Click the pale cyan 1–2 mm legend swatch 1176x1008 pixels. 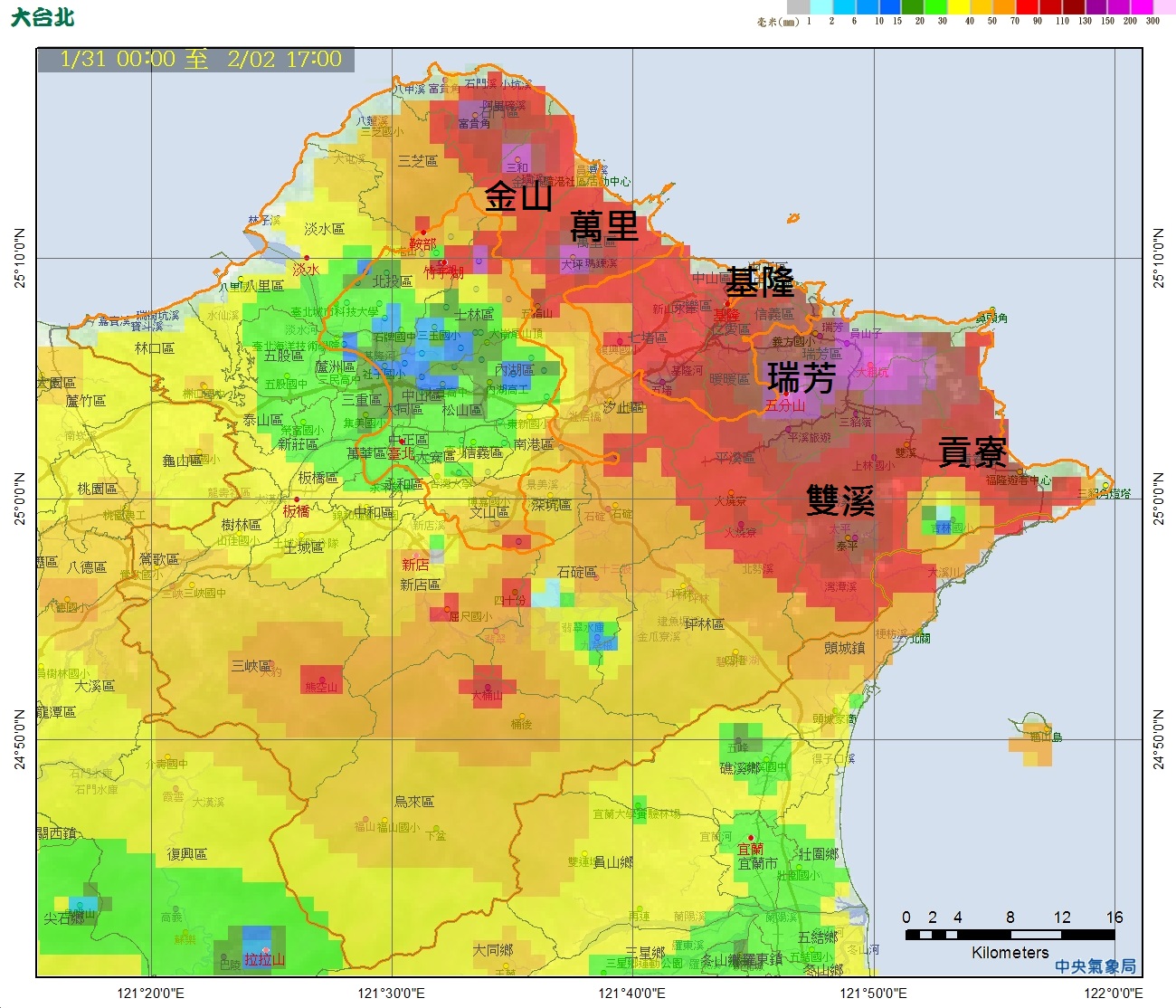tap(821, 7)
